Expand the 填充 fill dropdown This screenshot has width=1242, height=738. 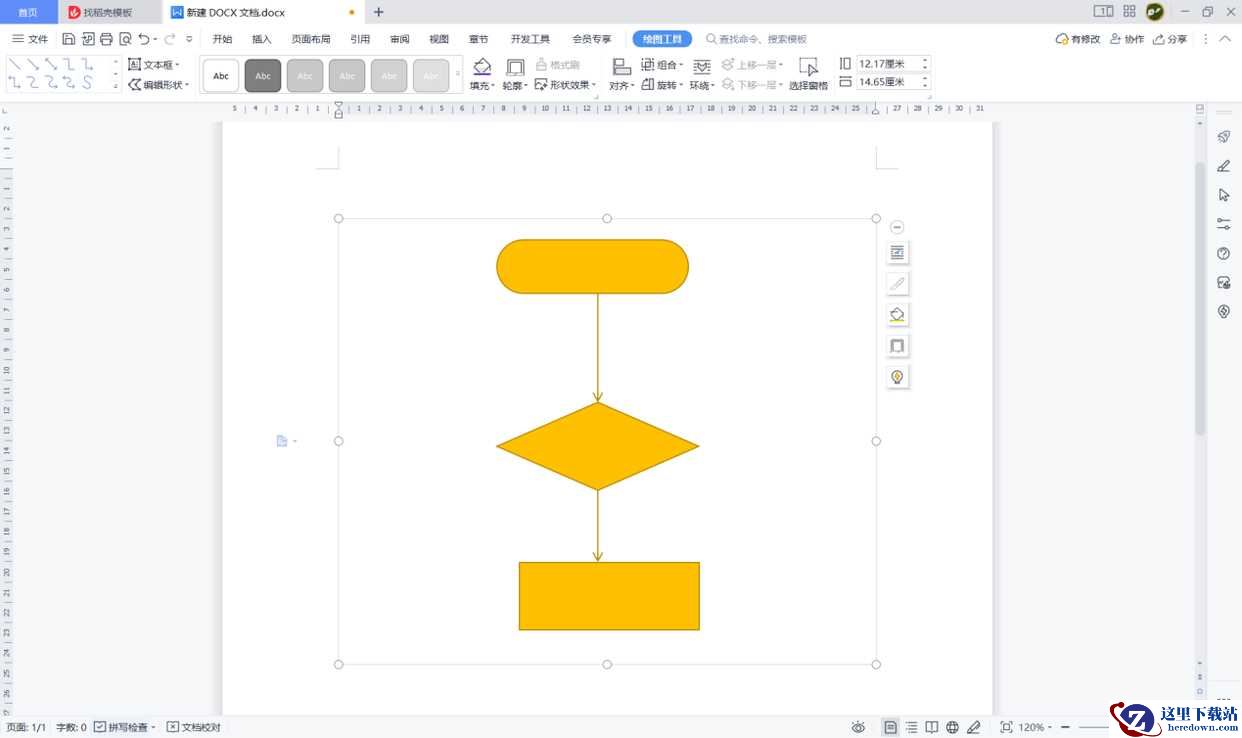(483, 86)
